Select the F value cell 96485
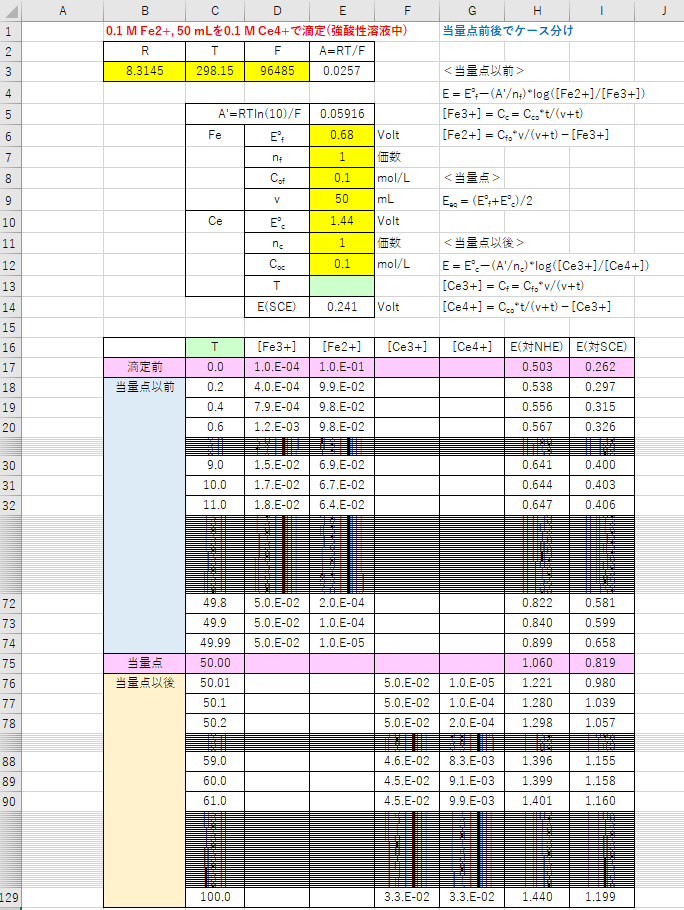Viewport: 684px width, 910px height. pos(277,71)
